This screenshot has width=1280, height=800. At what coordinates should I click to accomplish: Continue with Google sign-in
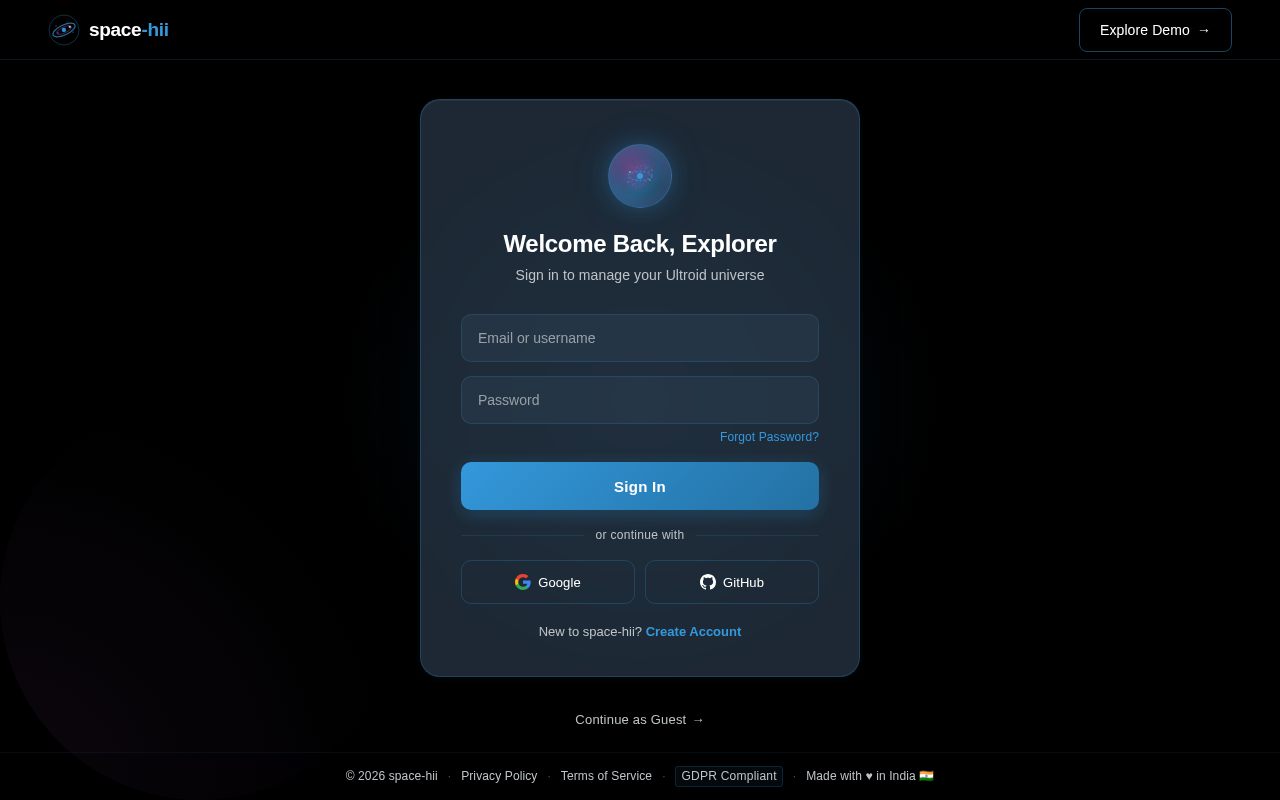pos(548,582)
